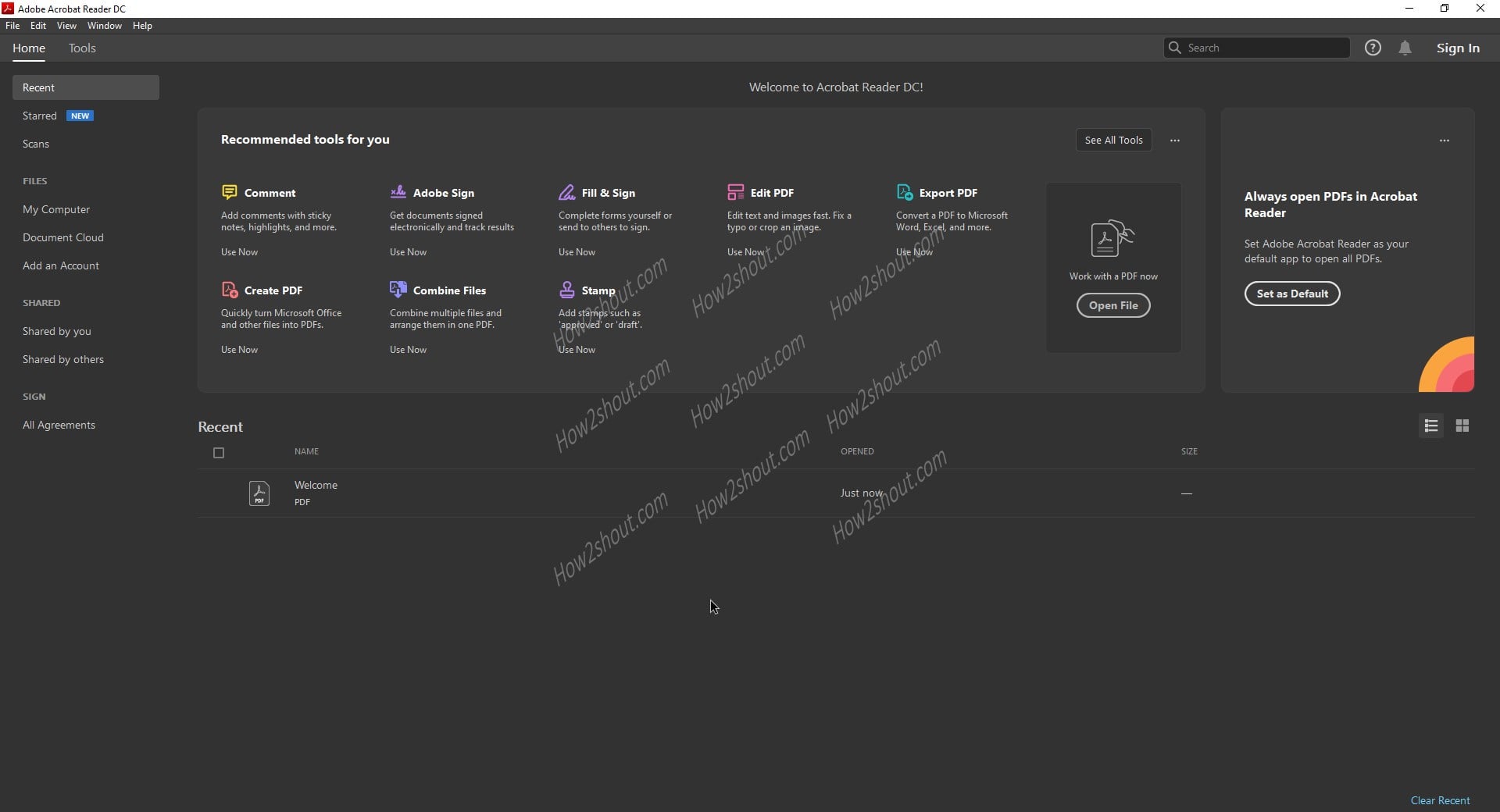The image size is (1500, 812).
Task: Select the Comment tool icon
Action: [229, 192]
